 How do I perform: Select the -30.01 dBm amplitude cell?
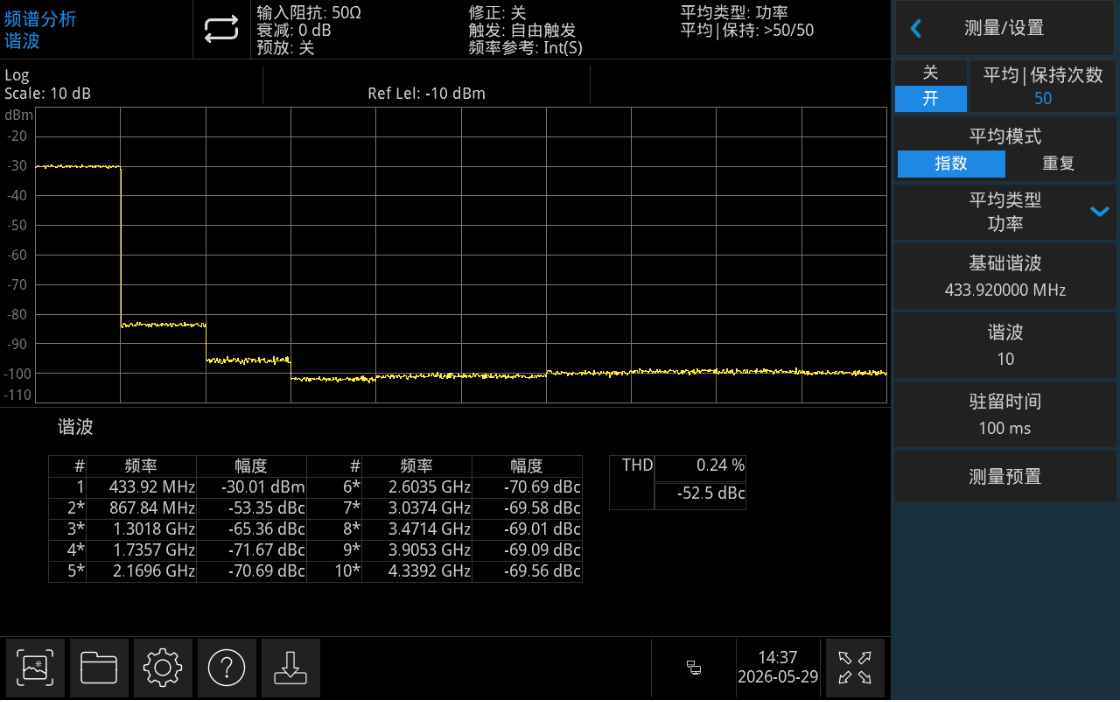[x=251, y=487]
